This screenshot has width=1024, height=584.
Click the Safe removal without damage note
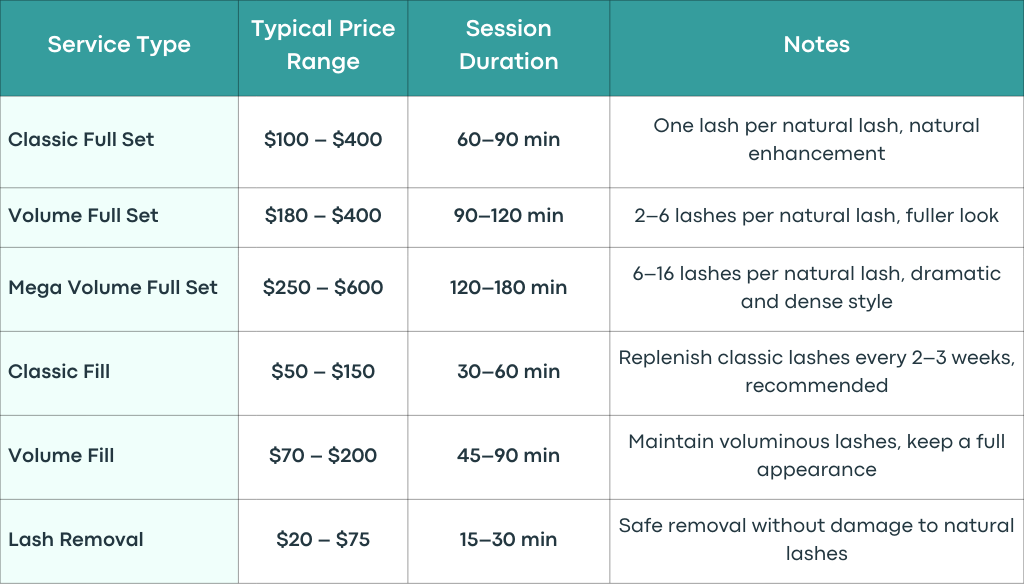pyautogui.click(x=816, y=540)
